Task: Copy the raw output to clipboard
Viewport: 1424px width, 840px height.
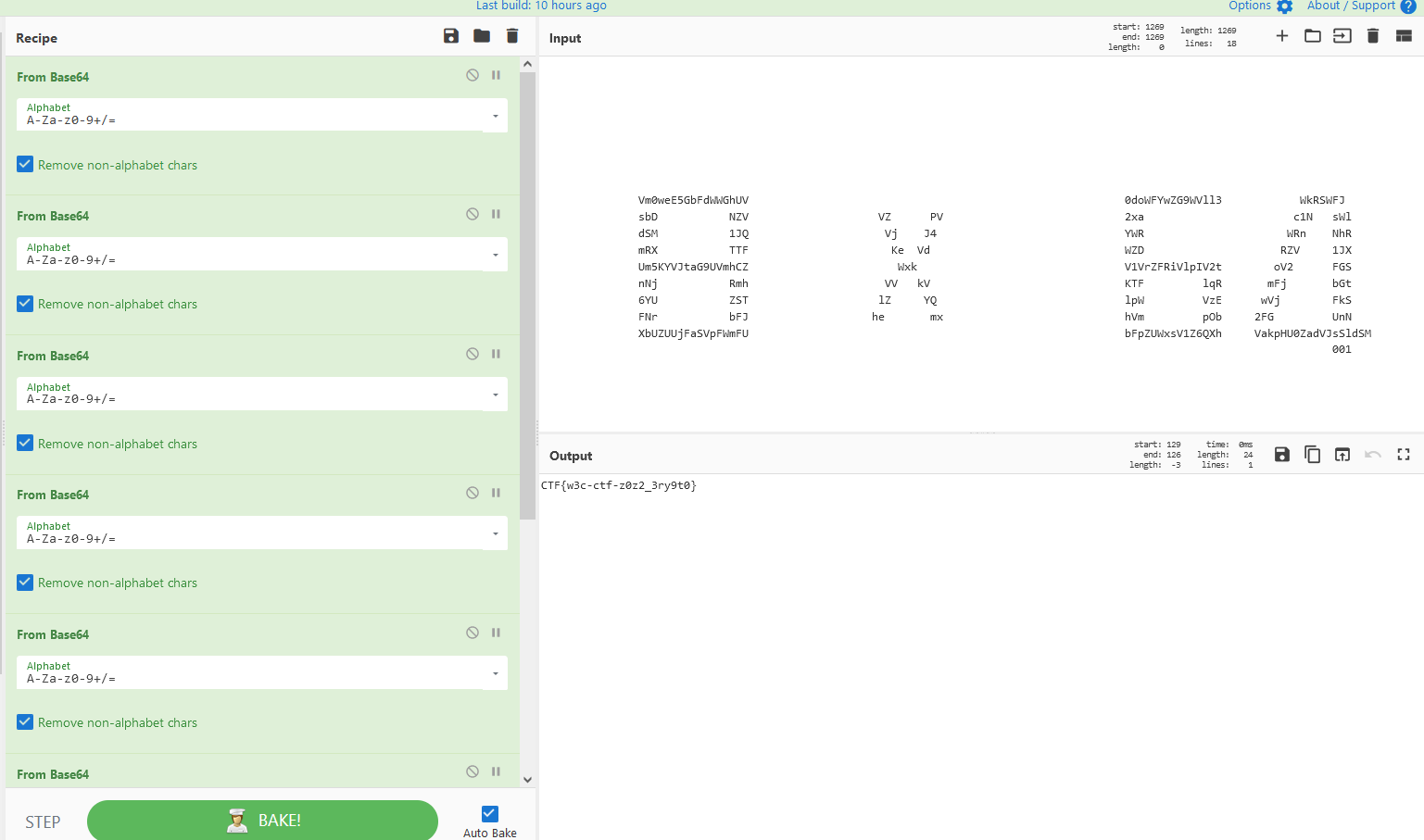Action: click(x=1313, y=454)
